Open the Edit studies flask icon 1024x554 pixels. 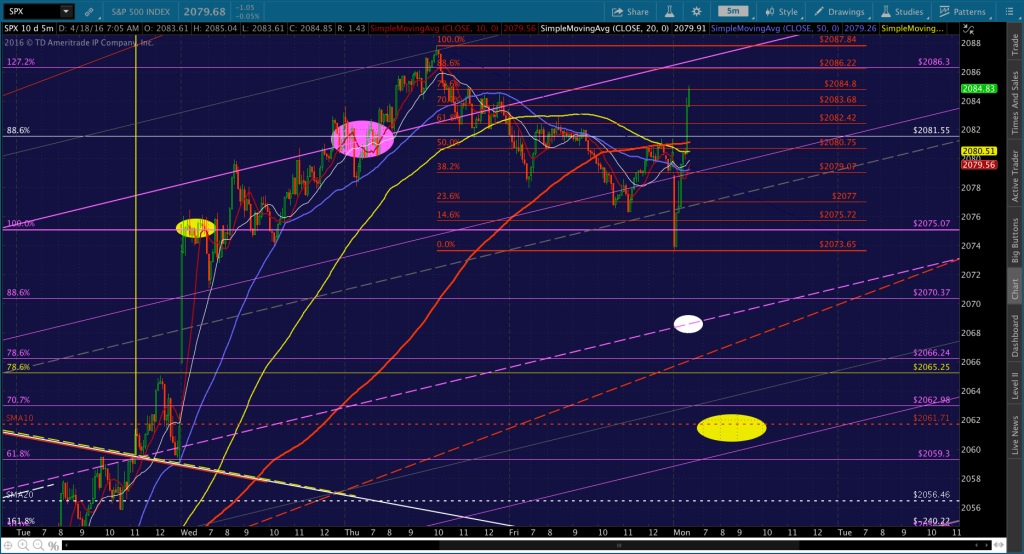[x=669, y=12]
